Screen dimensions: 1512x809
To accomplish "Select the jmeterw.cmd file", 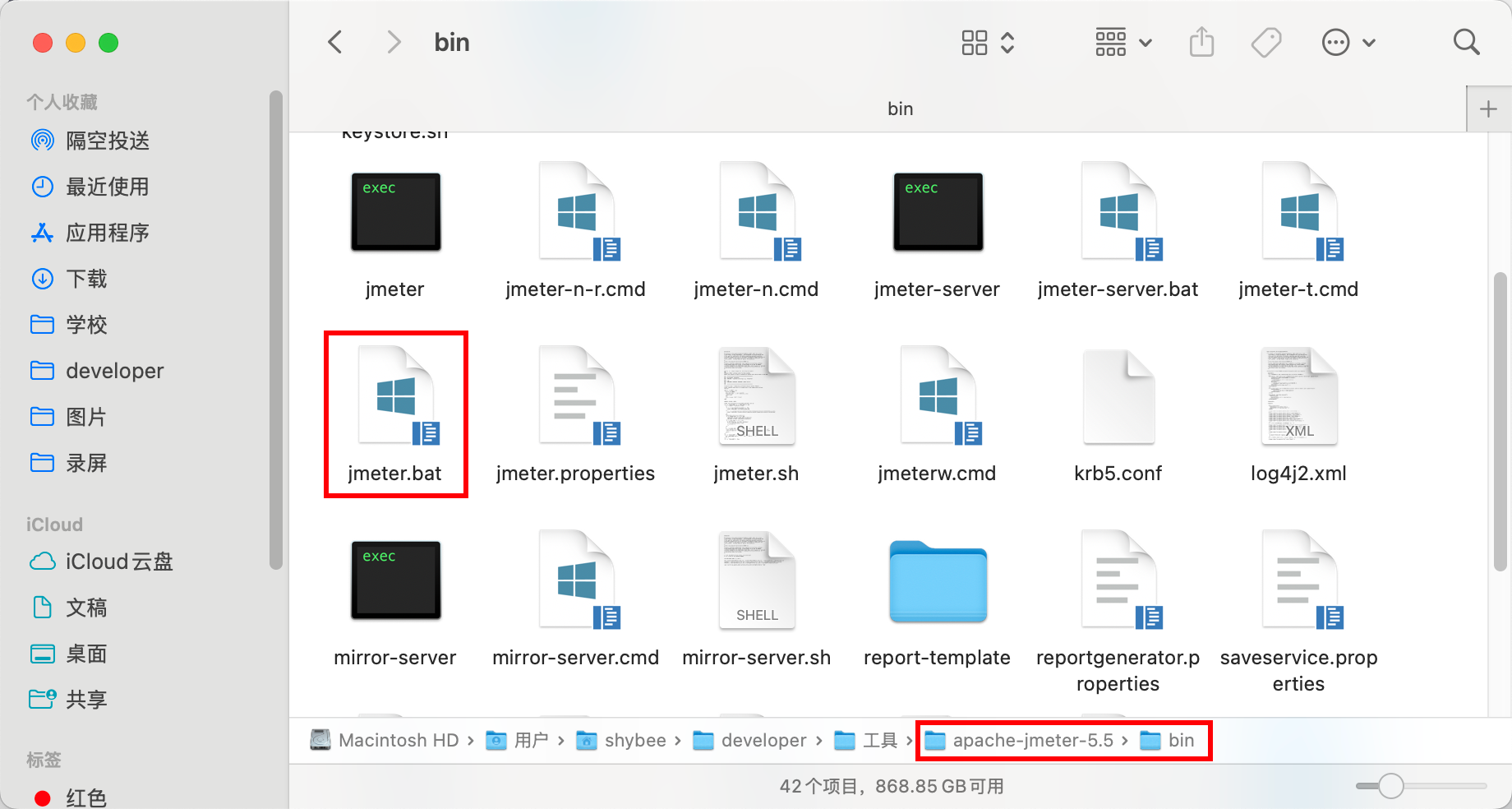I will [x=937, y=415].
